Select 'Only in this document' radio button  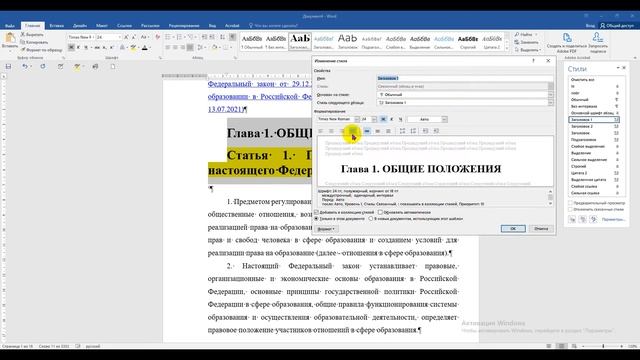[317, 219]
